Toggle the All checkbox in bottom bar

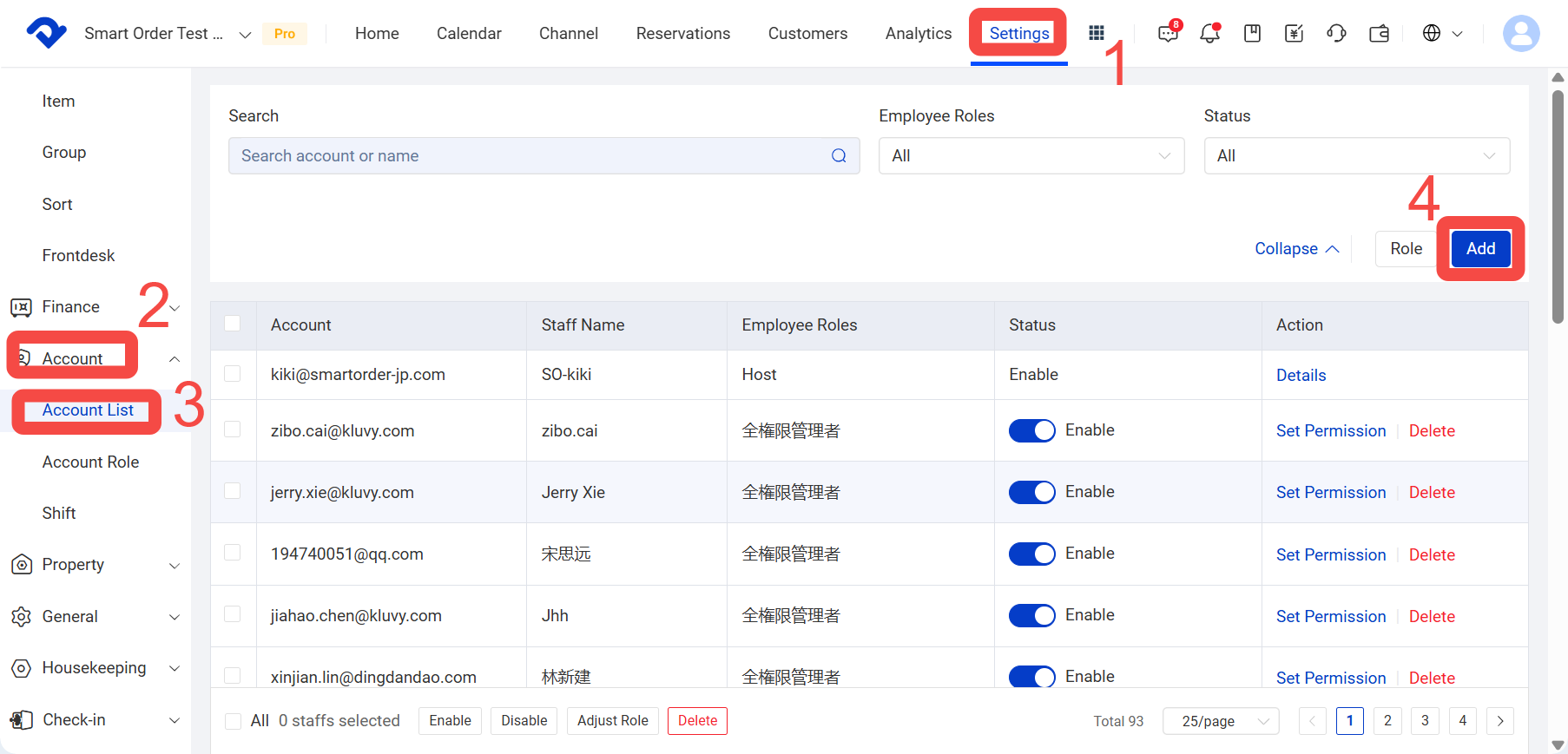click(233, 721)
